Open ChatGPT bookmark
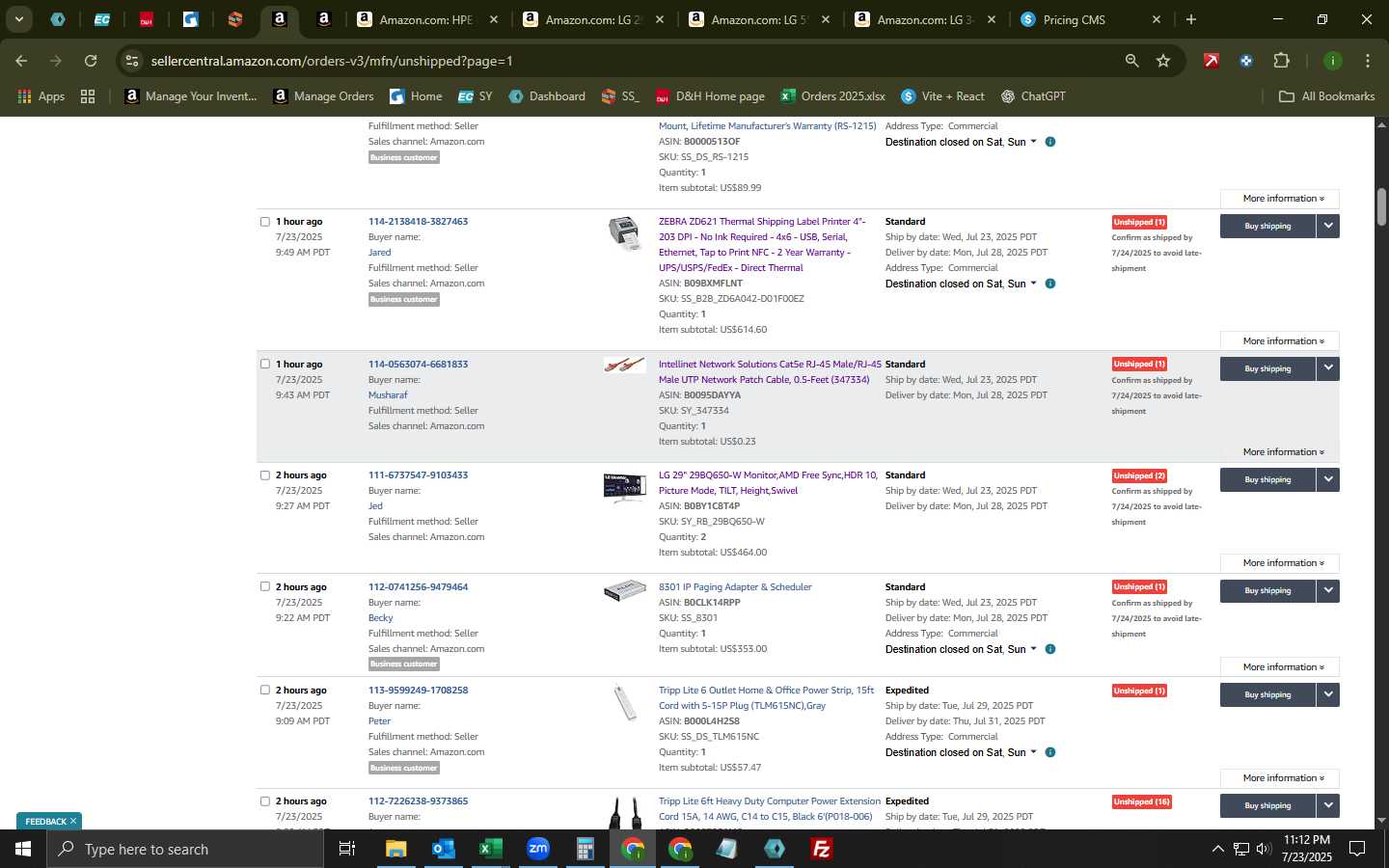Screen dimensions: 1389x868 click(1033, 96)
